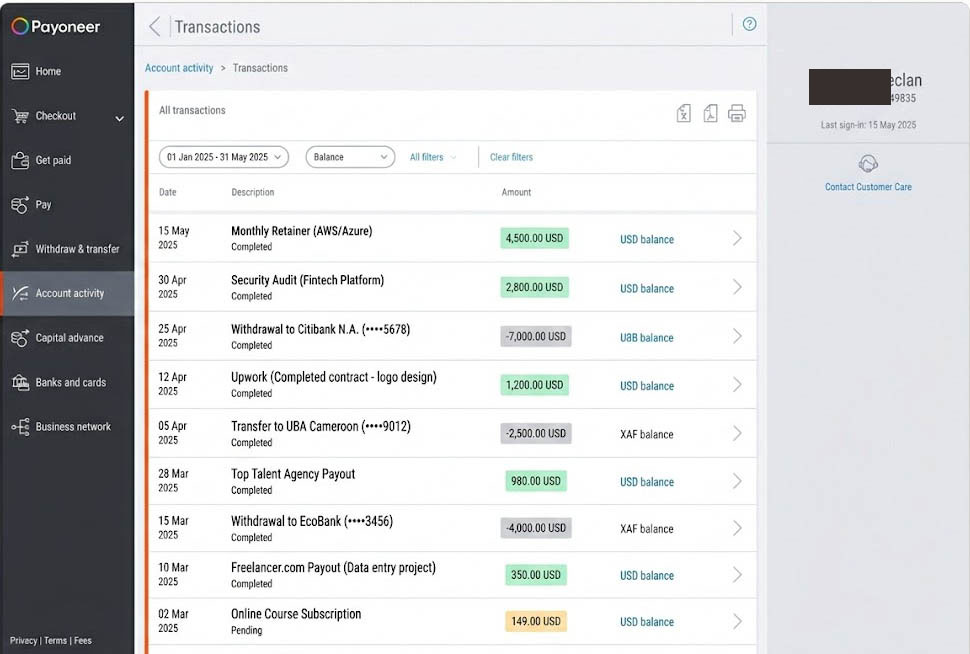Click Clear filters
Screen dimensions: 970x654
(x=510, y=157)
